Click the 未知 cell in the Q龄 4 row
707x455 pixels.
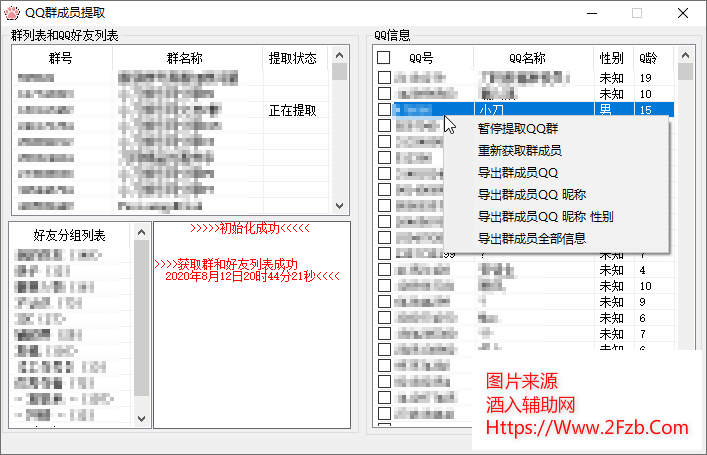tap(613, 270)
